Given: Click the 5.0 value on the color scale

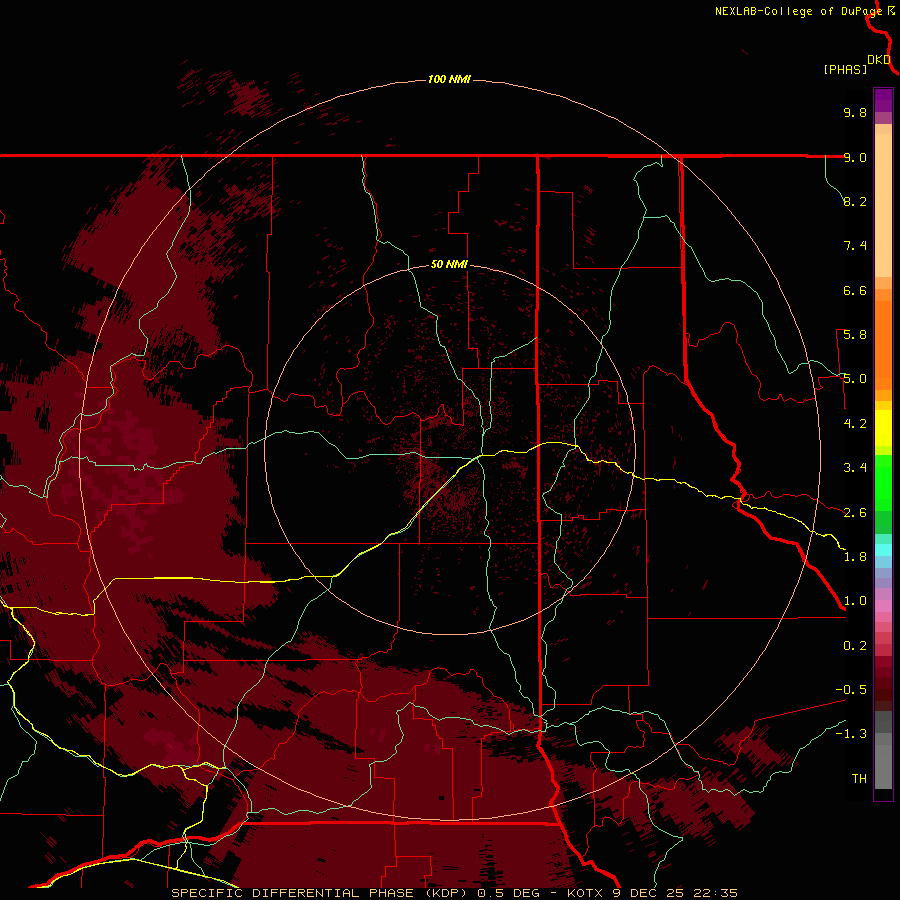Looking at the screenshot, I should [x=855, y=379].
